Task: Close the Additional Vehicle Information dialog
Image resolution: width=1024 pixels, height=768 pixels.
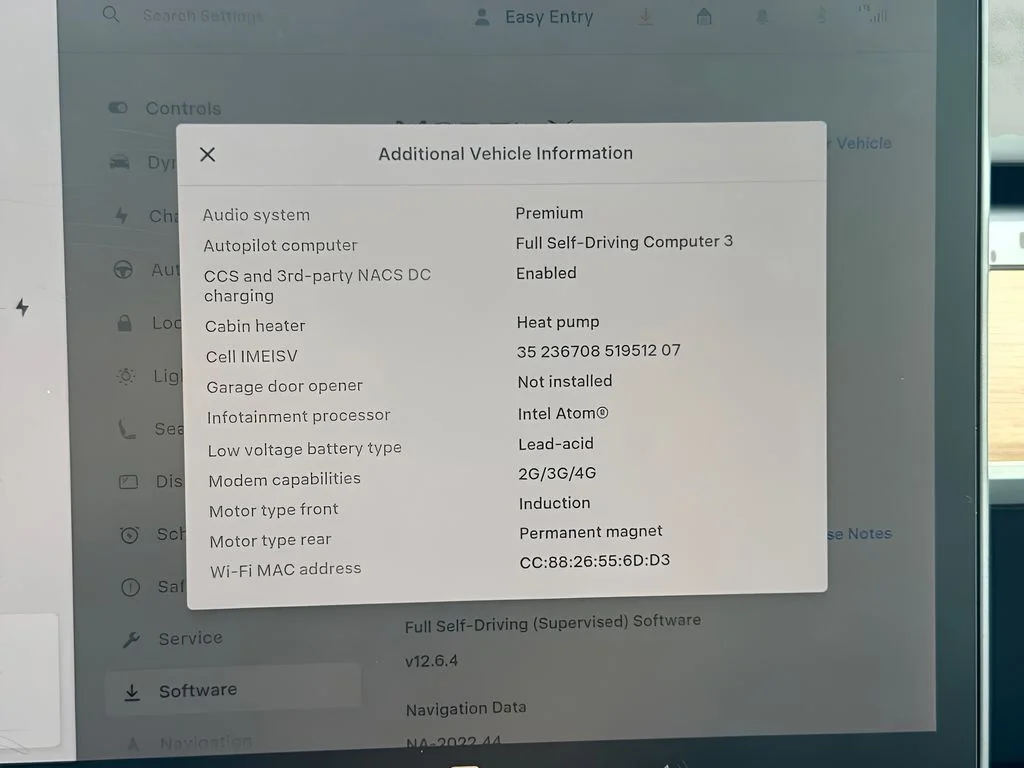Action: coord(208,154)
